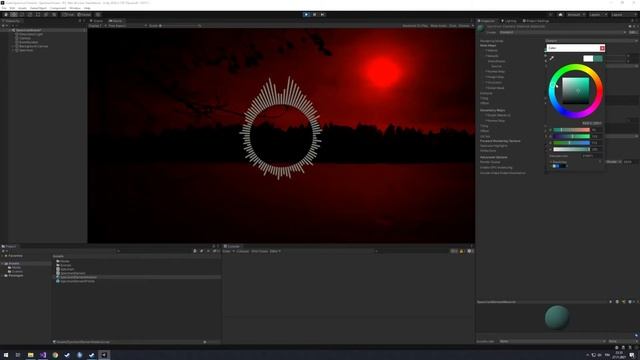Click the Game view Scale slider
This screenshot has width=640, height=360.
(180, 26)
